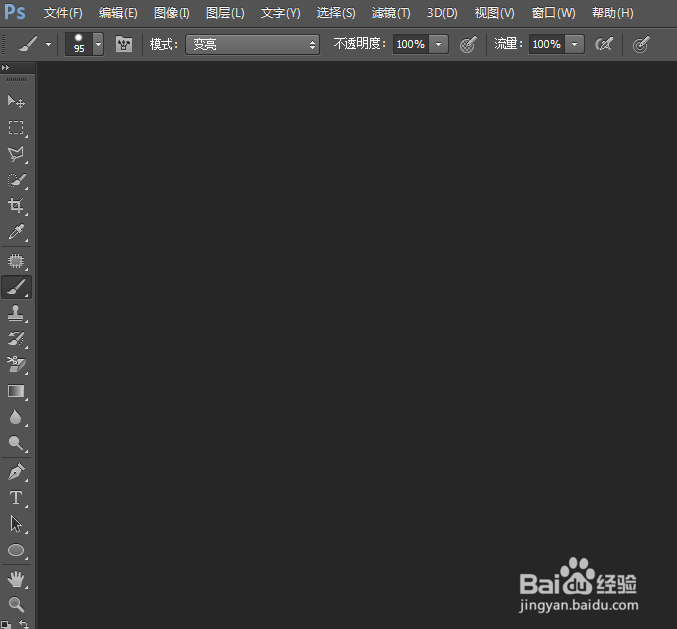Screen dimensions: 677x629
Task: Select the Eyedropper tool
Action: tap(16, 232)
